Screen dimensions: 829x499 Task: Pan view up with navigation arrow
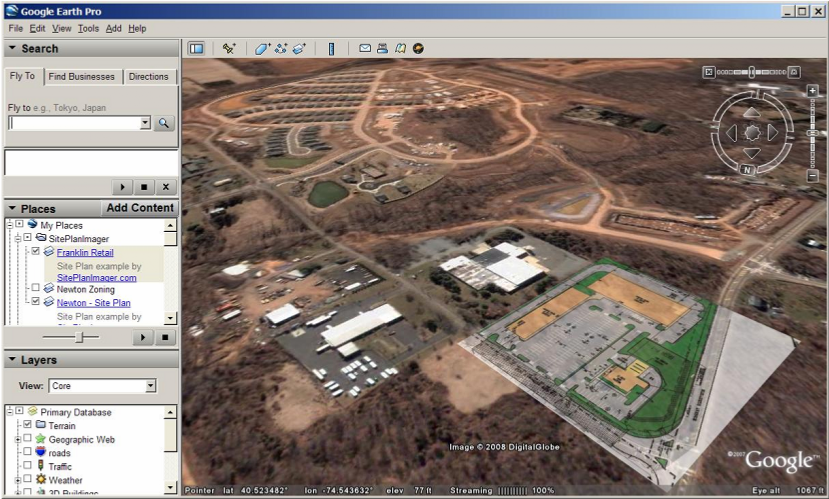(751, 112)
